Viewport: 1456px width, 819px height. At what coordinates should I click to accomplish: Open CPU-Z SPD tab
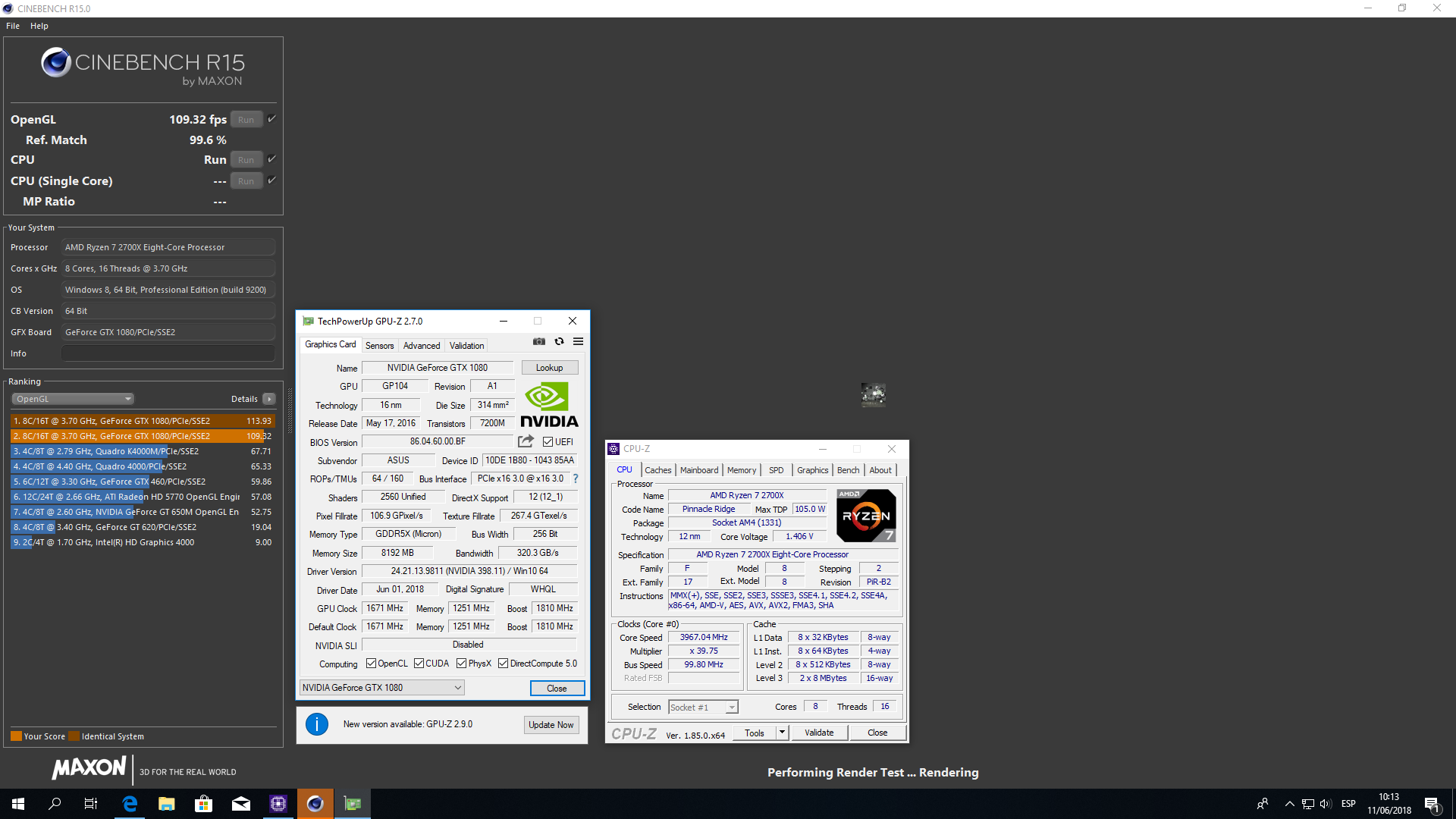point(776,470)
